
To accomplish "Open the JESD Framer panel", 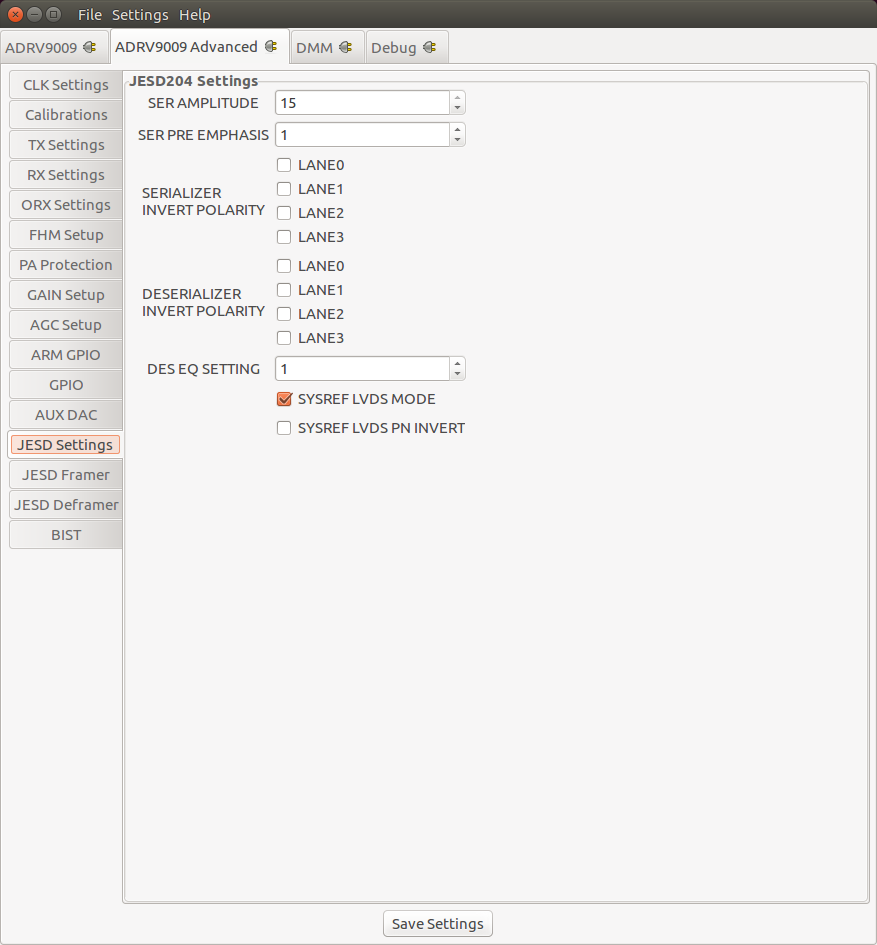I will point(65,475).
